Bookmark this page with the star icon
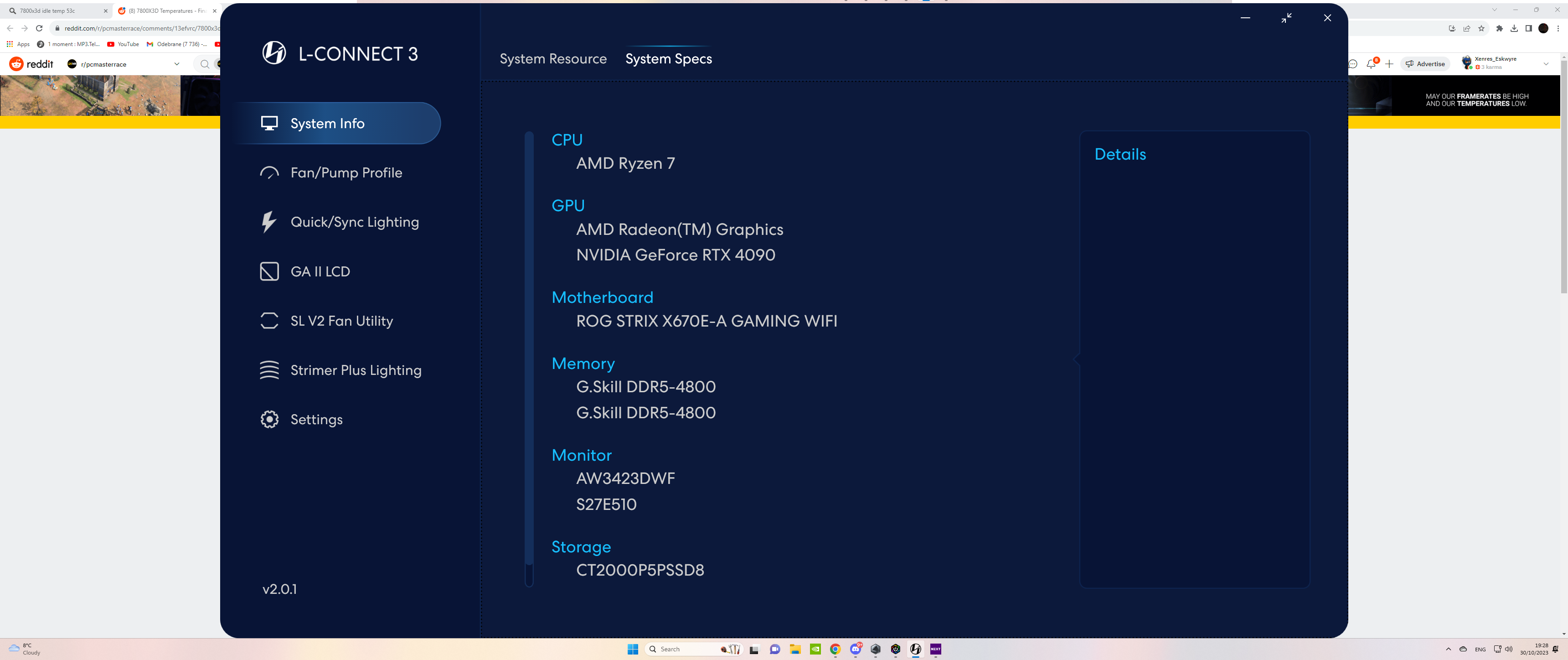The width and height of the screenshot is (1568, 660). click(x=1481, y=28)
